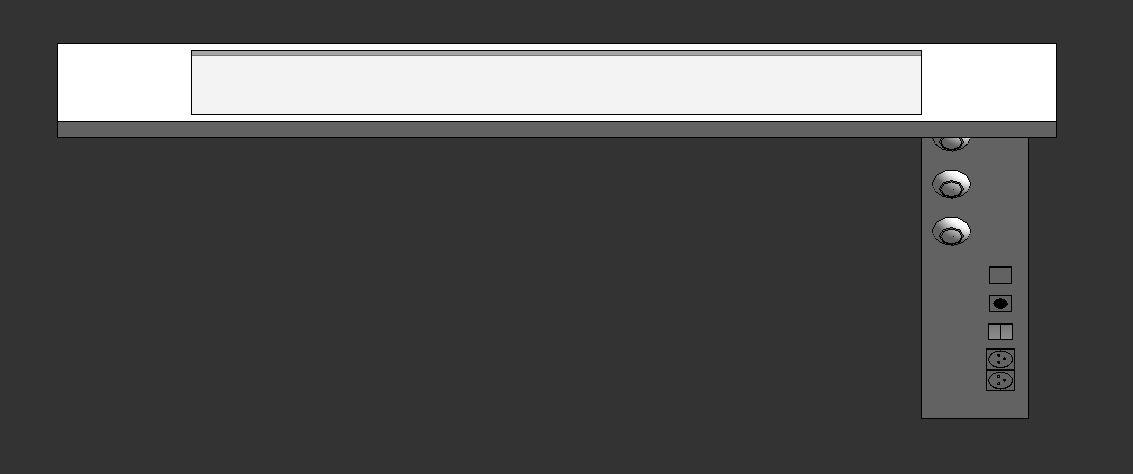Pick the partially hidden top dome fixture
Screen dimensions: 1133x474
[951, 144]
